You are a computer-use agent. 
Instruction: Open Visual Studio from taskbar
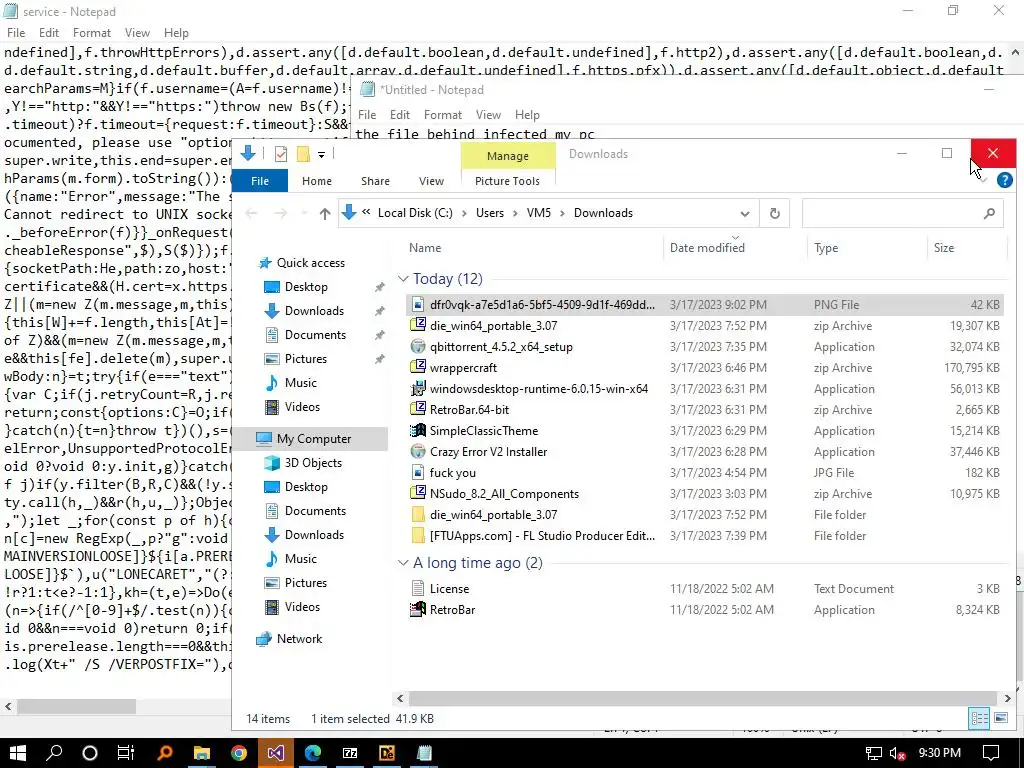[x=276, y=753]
